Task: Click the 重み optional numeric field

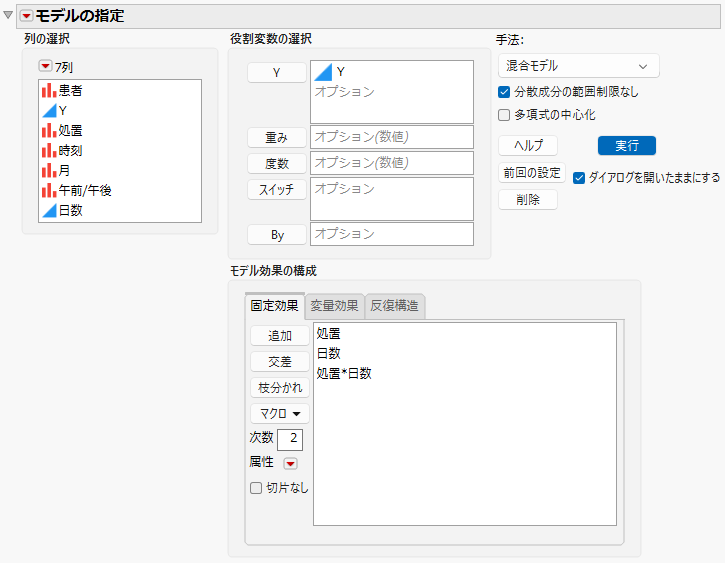Action: [392, 137]
